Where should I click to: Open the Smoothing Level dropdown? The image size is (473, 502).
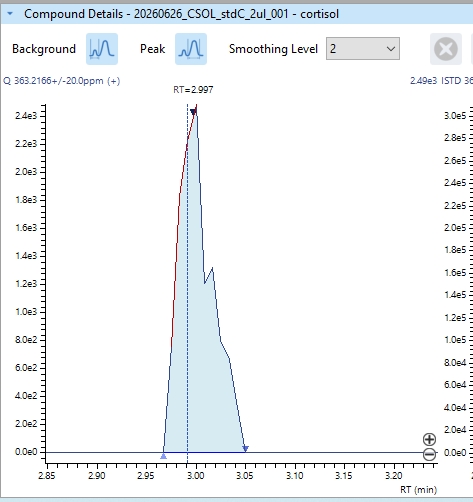363,49
